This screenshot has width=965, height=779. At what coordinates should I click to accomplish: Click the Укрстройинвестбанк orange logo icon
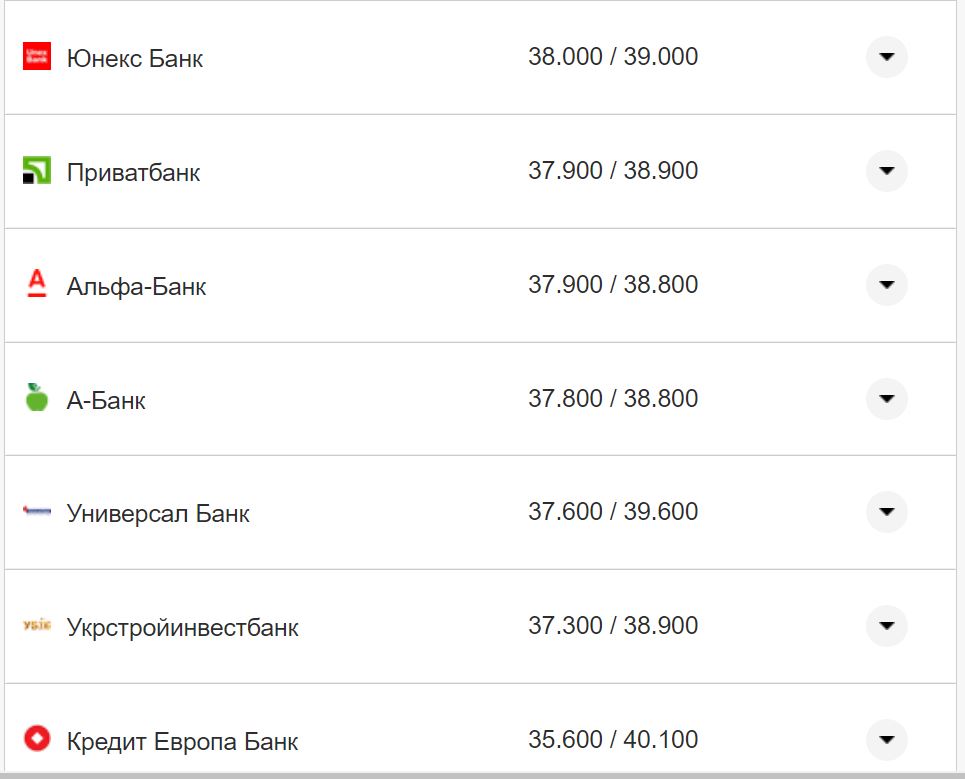coord(37,626)
